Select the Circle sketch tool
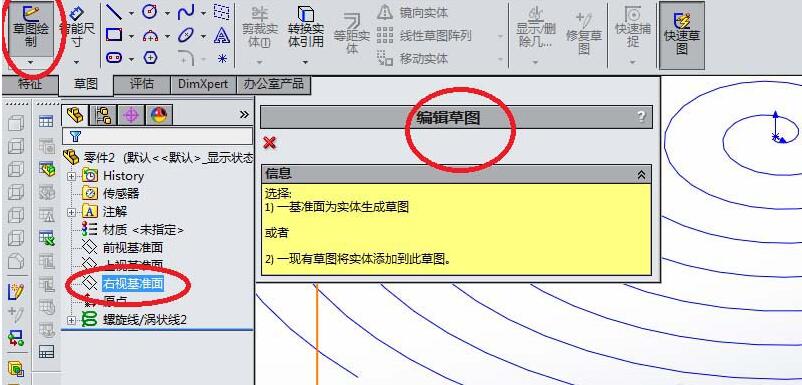 [x=149, y=12]
